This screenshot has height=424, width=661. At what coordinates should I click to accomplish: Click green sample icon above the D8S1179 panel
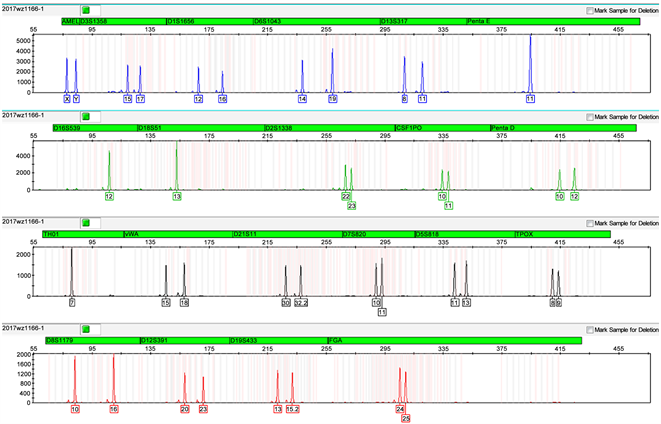[86, 328]
